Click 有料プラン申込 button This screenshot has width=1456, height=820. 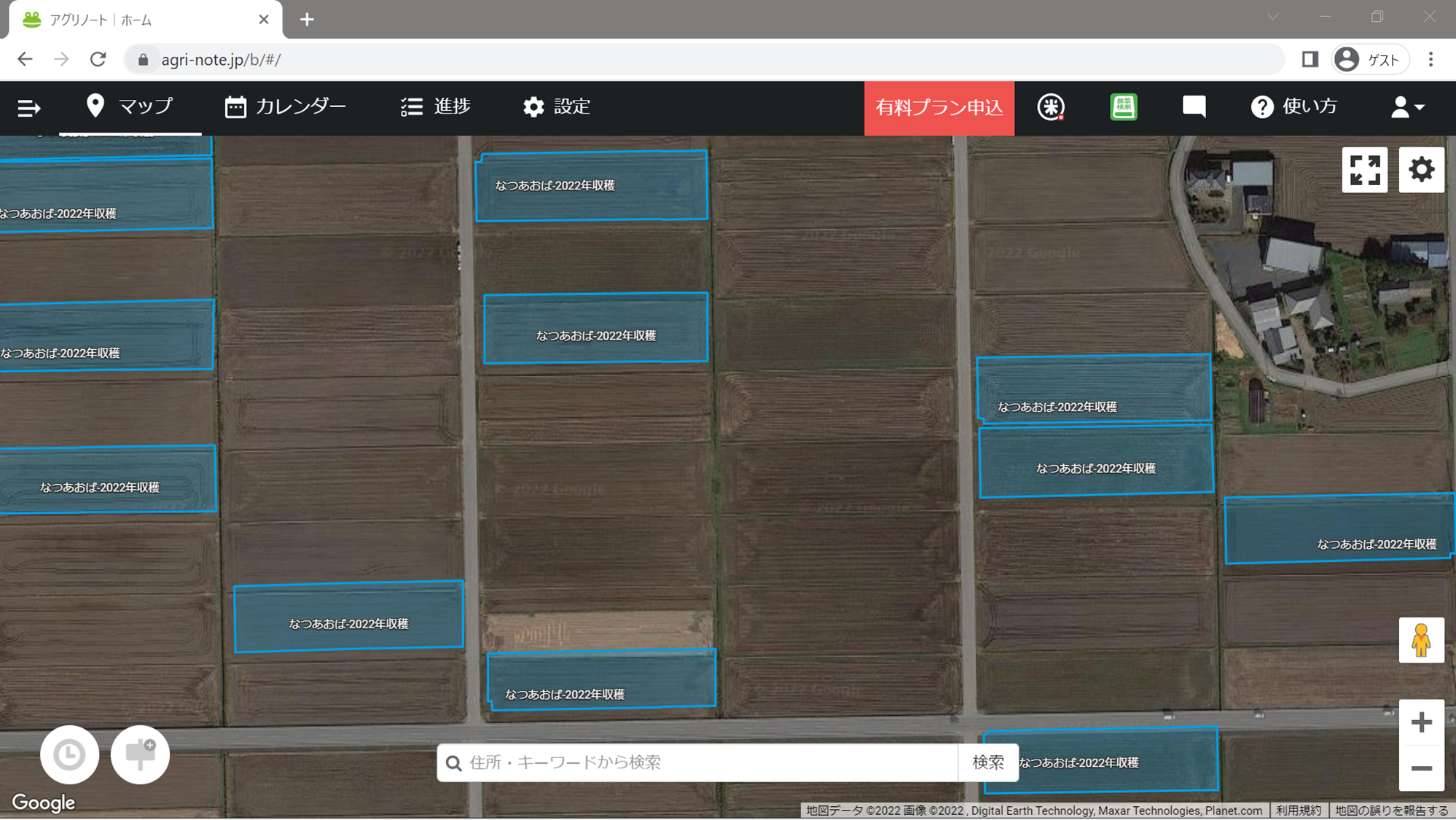click(x=939, y=108)
